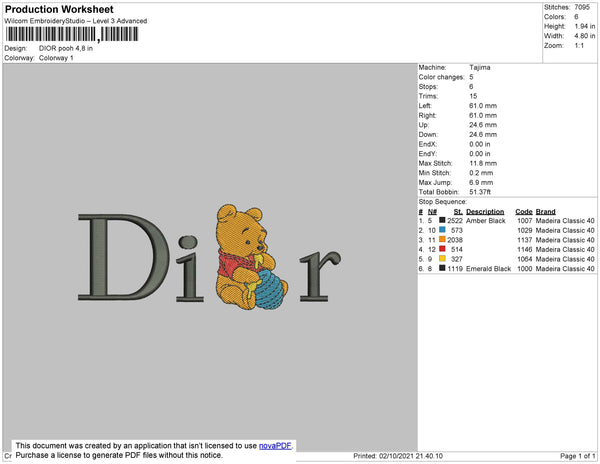Click the Max Jump value '6.9 mm'
This screenshot has width=600, height=464.
point(481,182)
